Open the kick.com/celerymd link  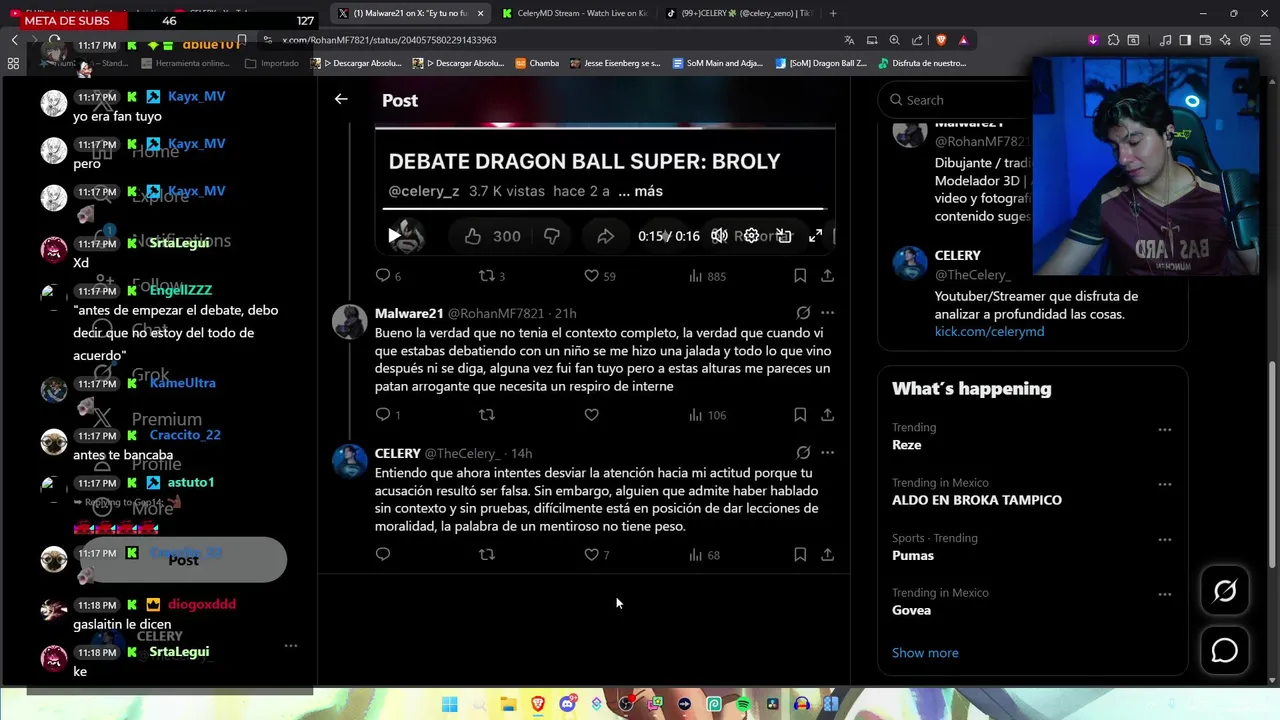tap(989, 331)
